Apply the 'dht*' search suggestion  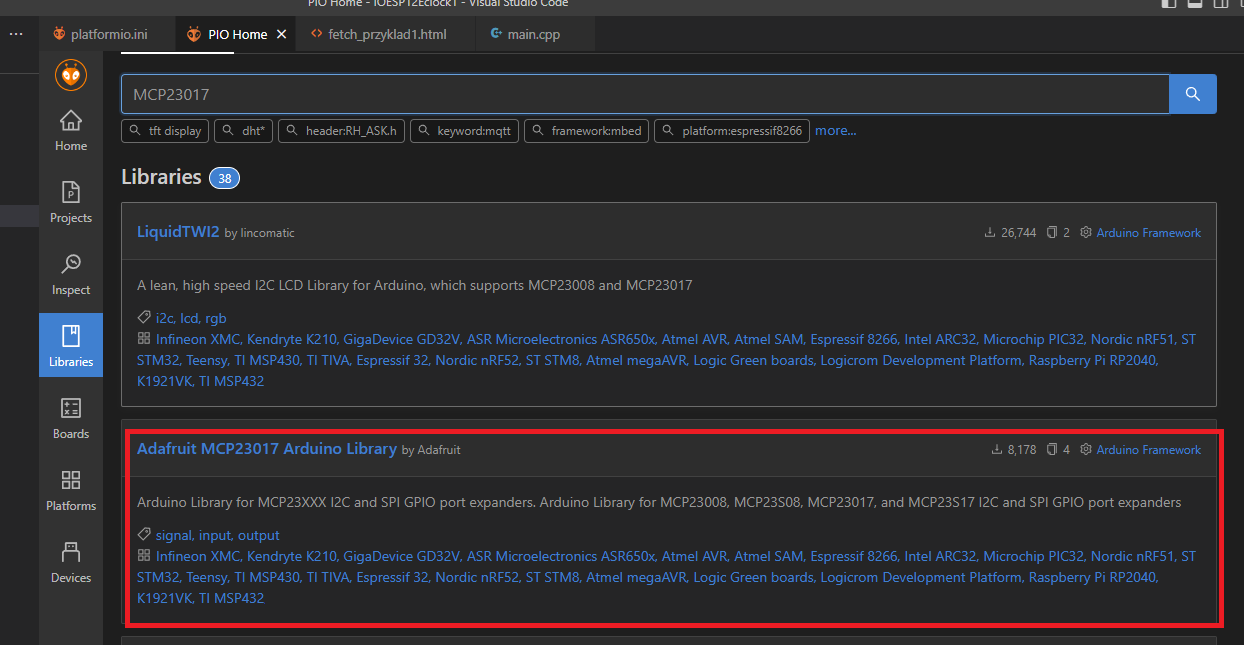(x=243, y=131)
